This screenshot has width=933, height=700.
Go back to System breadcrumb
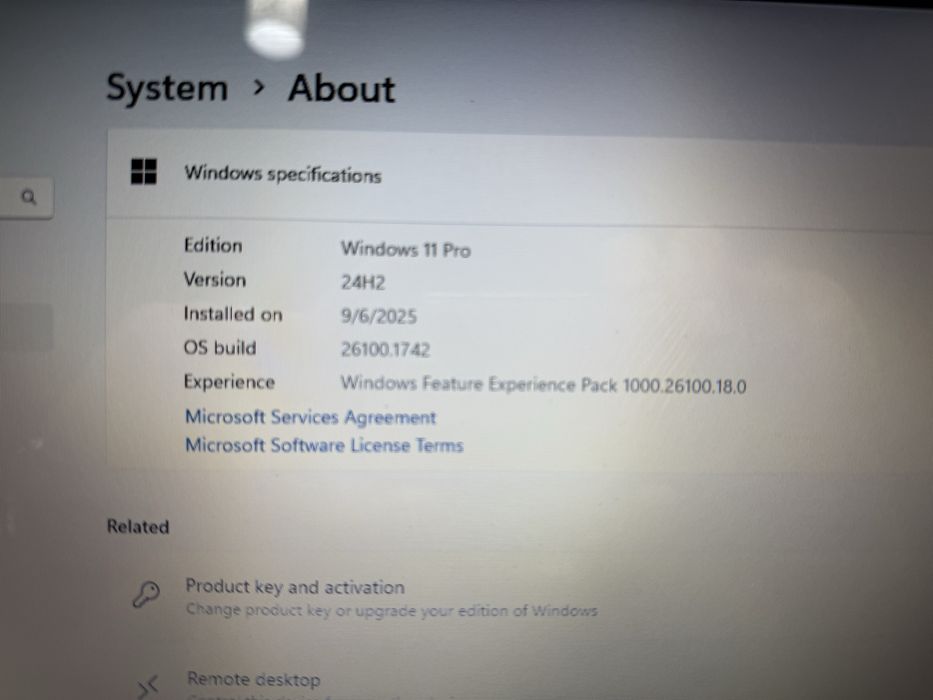[167, 88]
